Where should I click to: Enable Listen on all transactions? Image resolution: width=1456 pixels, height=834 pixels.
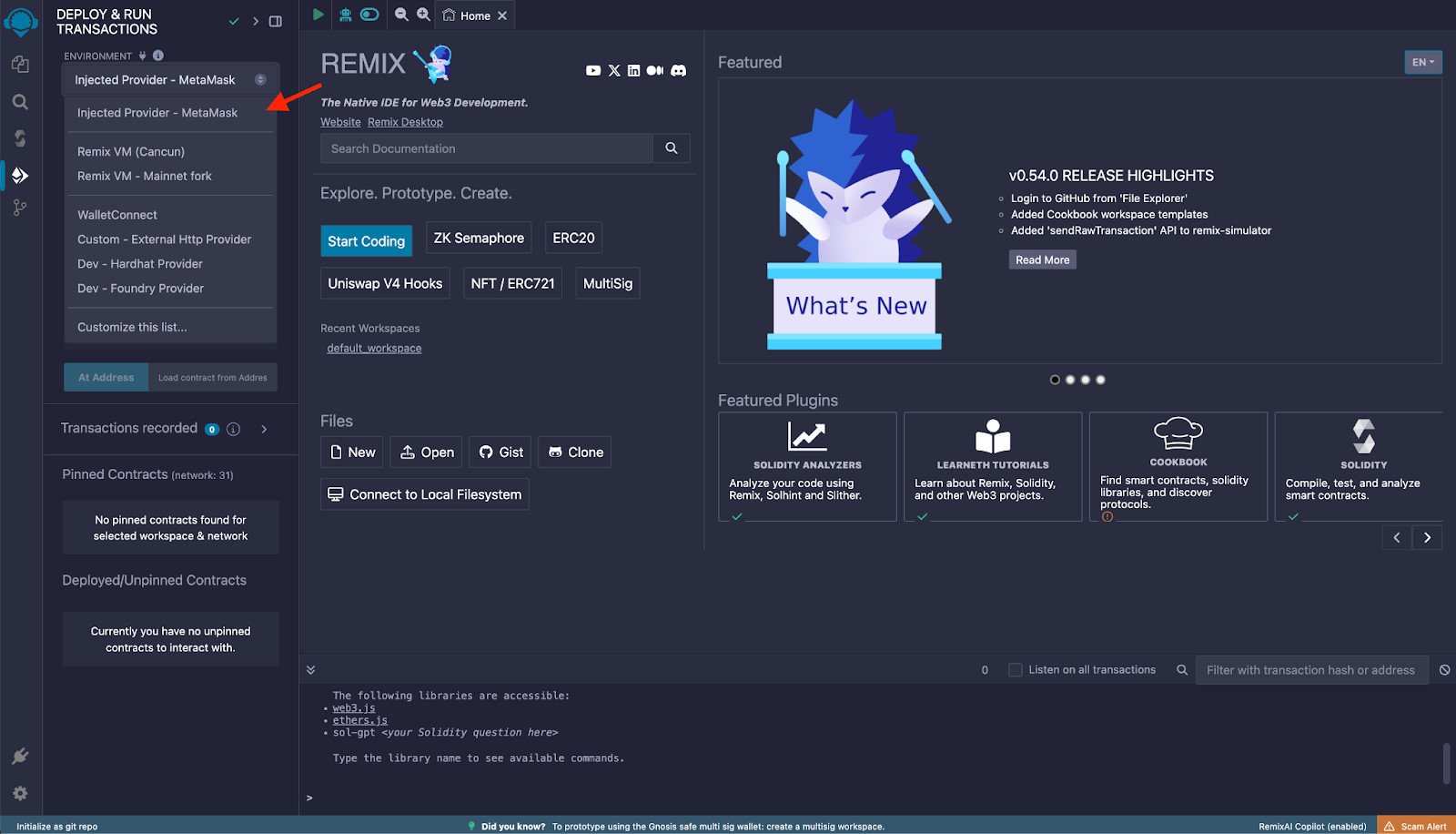pyautogui.click(x=1015, y=669)
